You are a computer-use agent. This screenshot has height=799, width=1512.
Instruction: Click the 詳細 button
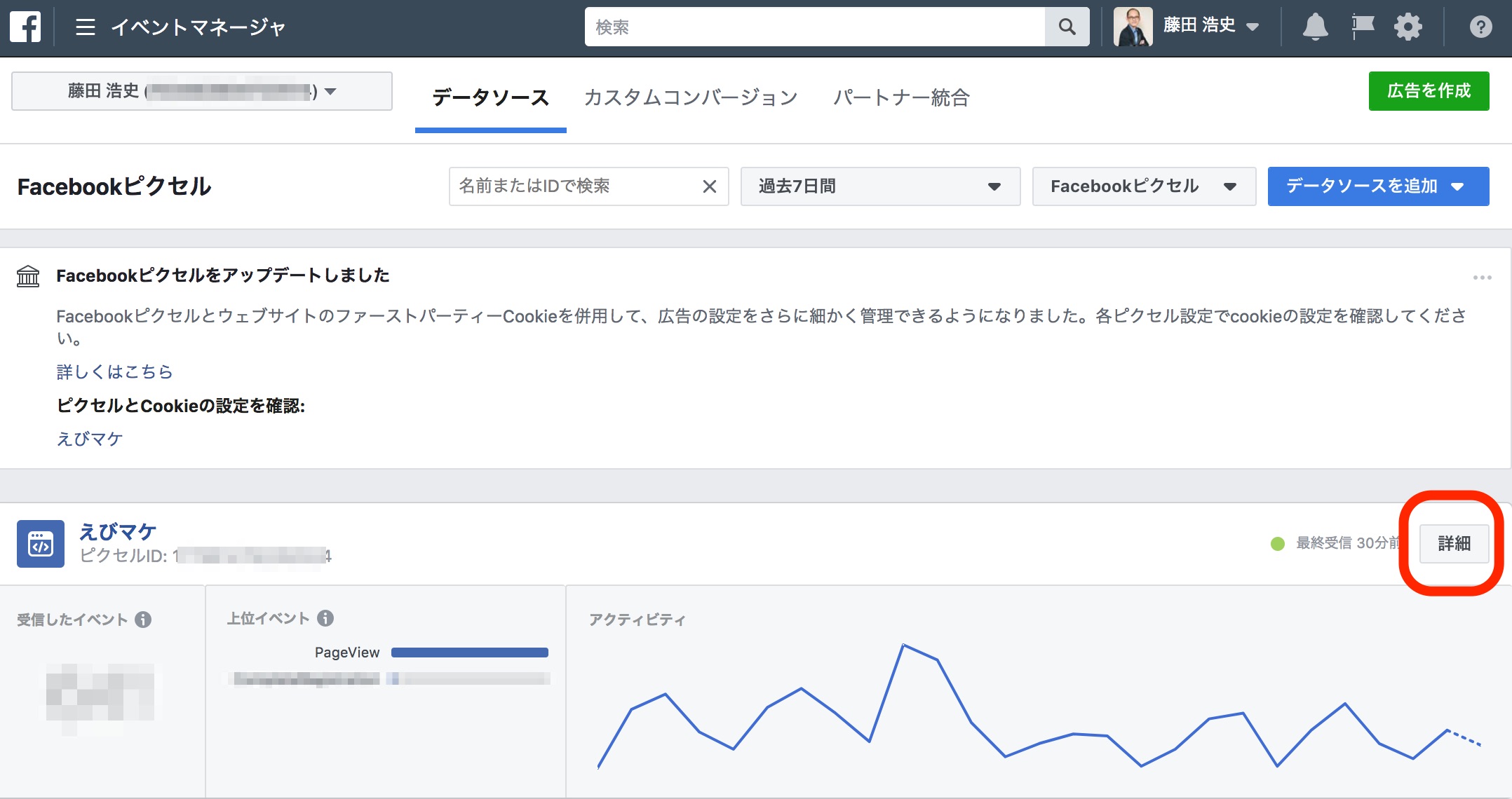(x=1454, y=544)
